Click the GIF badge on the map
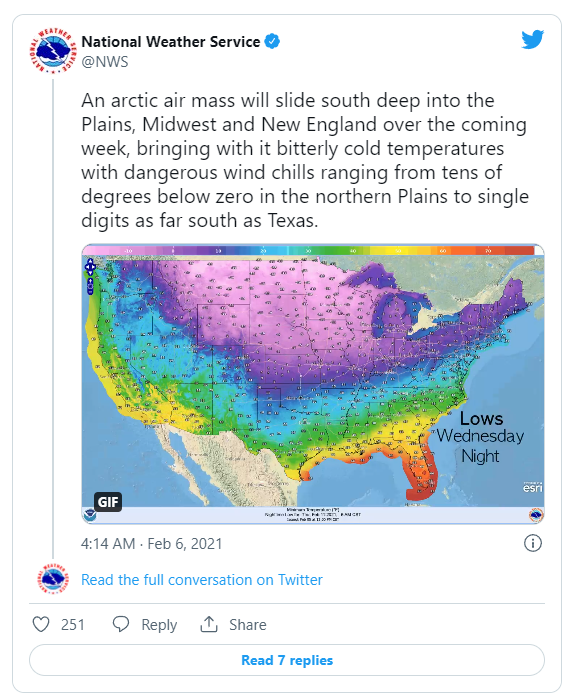The image size is (573, 698). 108,502
